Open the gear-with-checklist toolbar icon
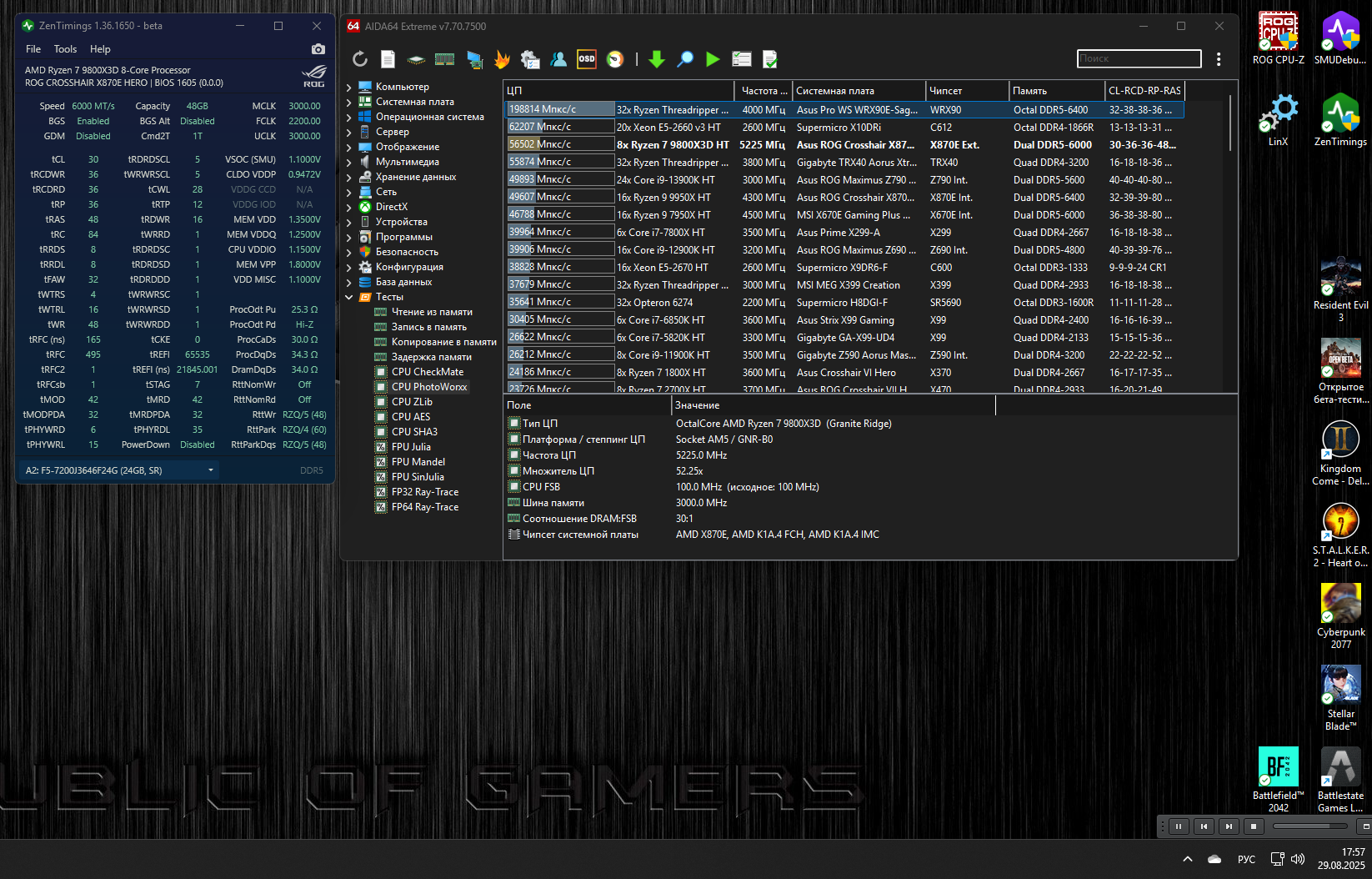1372x879 pixels. click(530, 59)
